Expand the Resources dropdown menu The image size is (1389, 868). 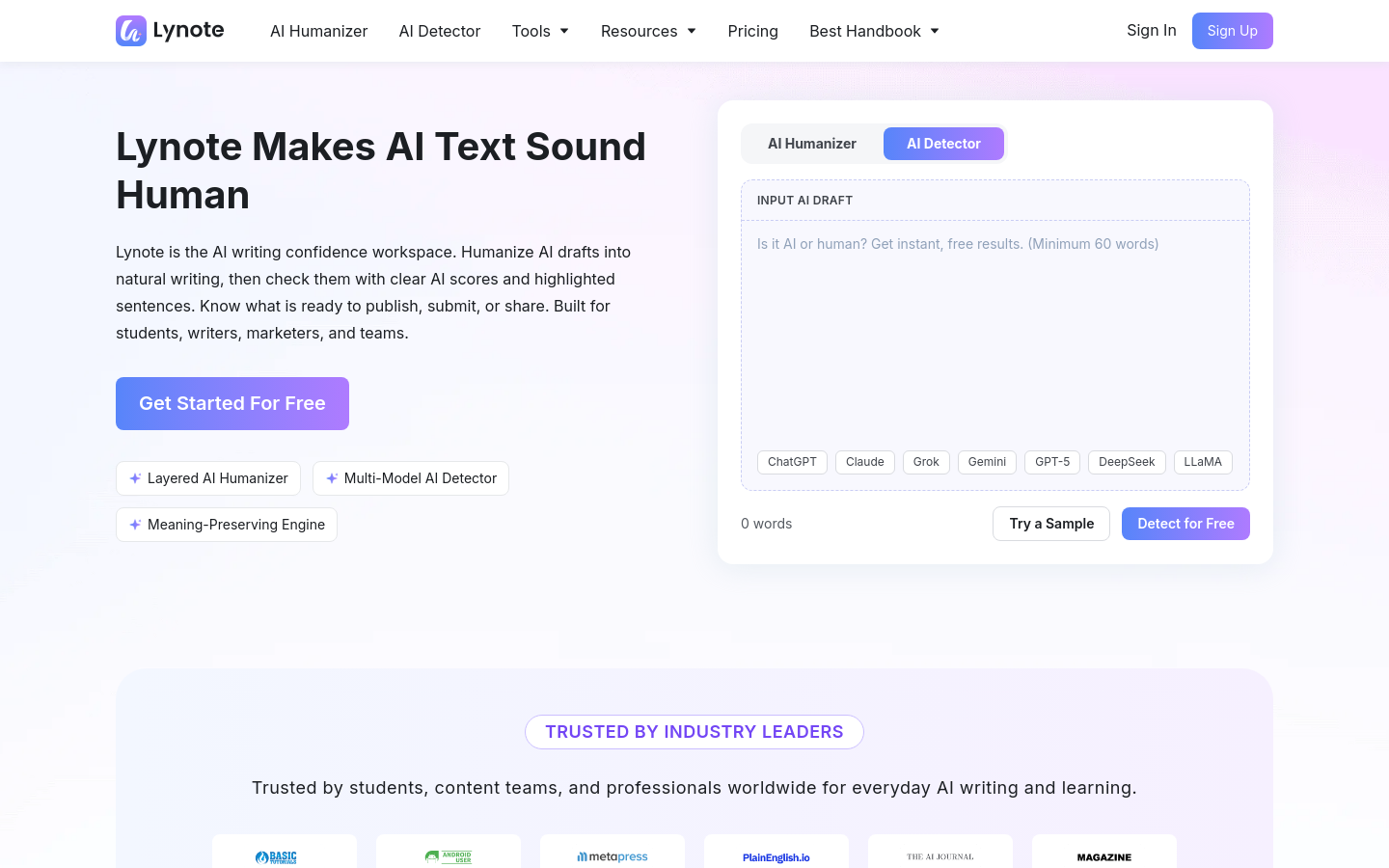pos(648,31)
